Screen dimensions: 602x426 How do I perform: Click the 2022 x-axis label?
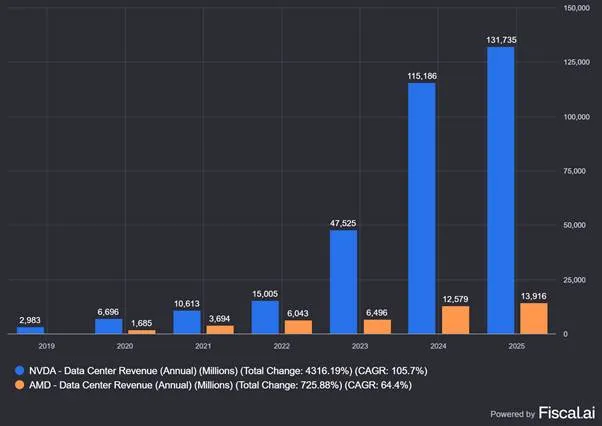click(x=281, y=346)
